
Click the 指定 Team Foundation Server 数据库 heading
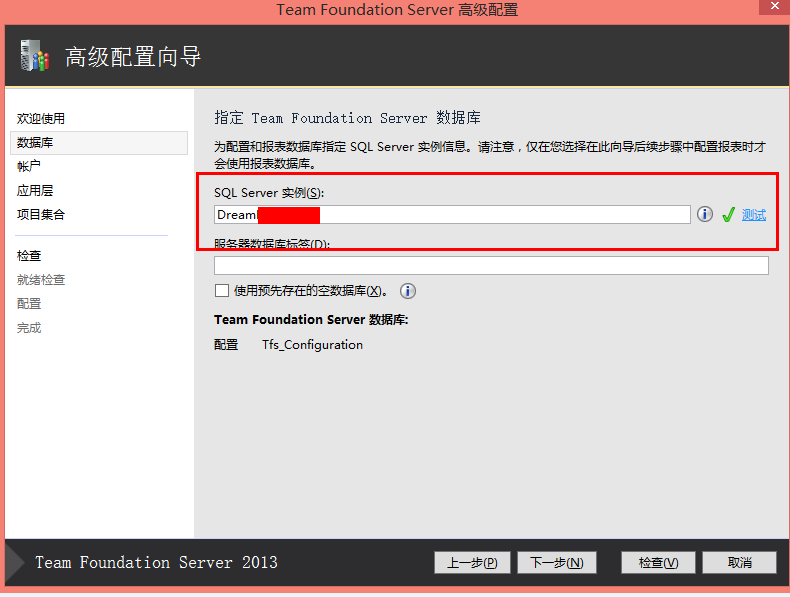click(x=347, y=118)
